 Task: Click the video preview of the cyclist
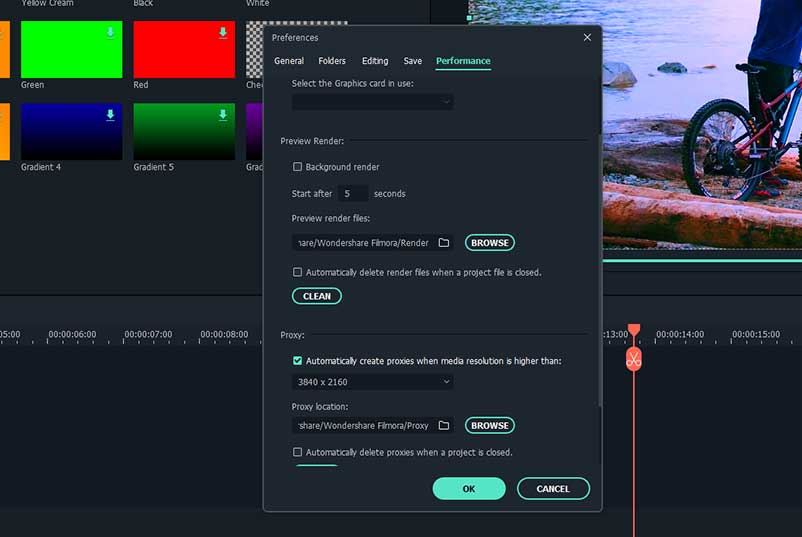(x=702, y=124)
